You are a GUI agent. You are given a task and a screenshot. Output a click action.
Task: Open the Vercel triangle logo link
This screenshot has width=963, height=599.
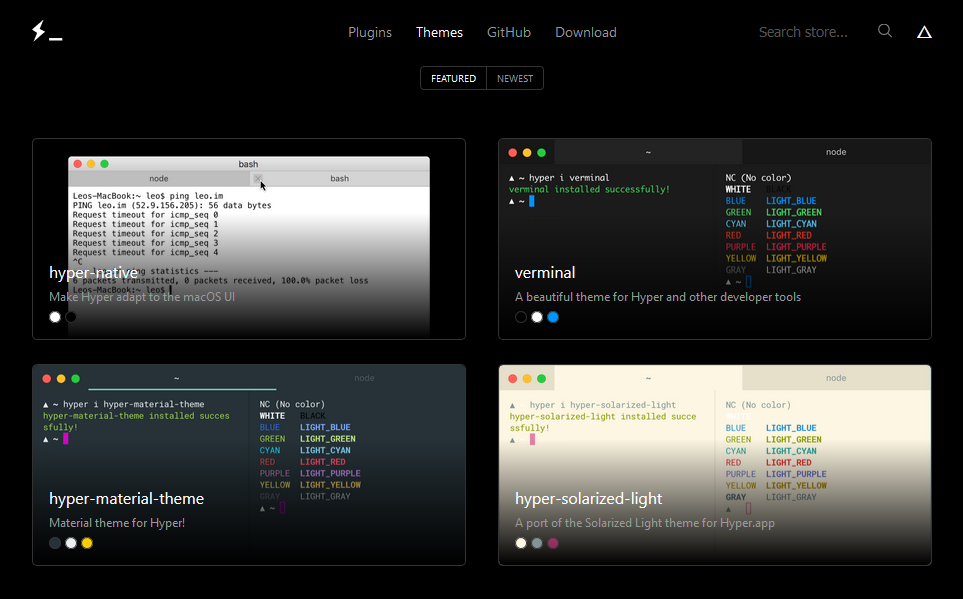click(x=924, y=32)
